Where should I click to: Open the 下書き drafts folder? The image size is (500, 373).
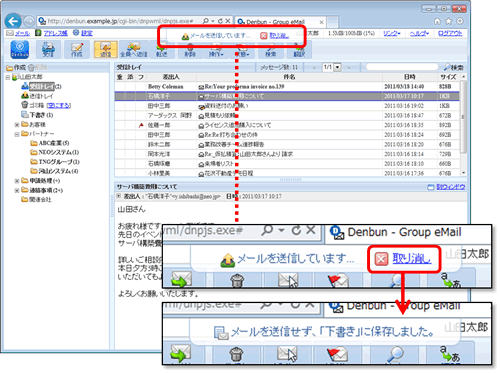pos(37,115)
